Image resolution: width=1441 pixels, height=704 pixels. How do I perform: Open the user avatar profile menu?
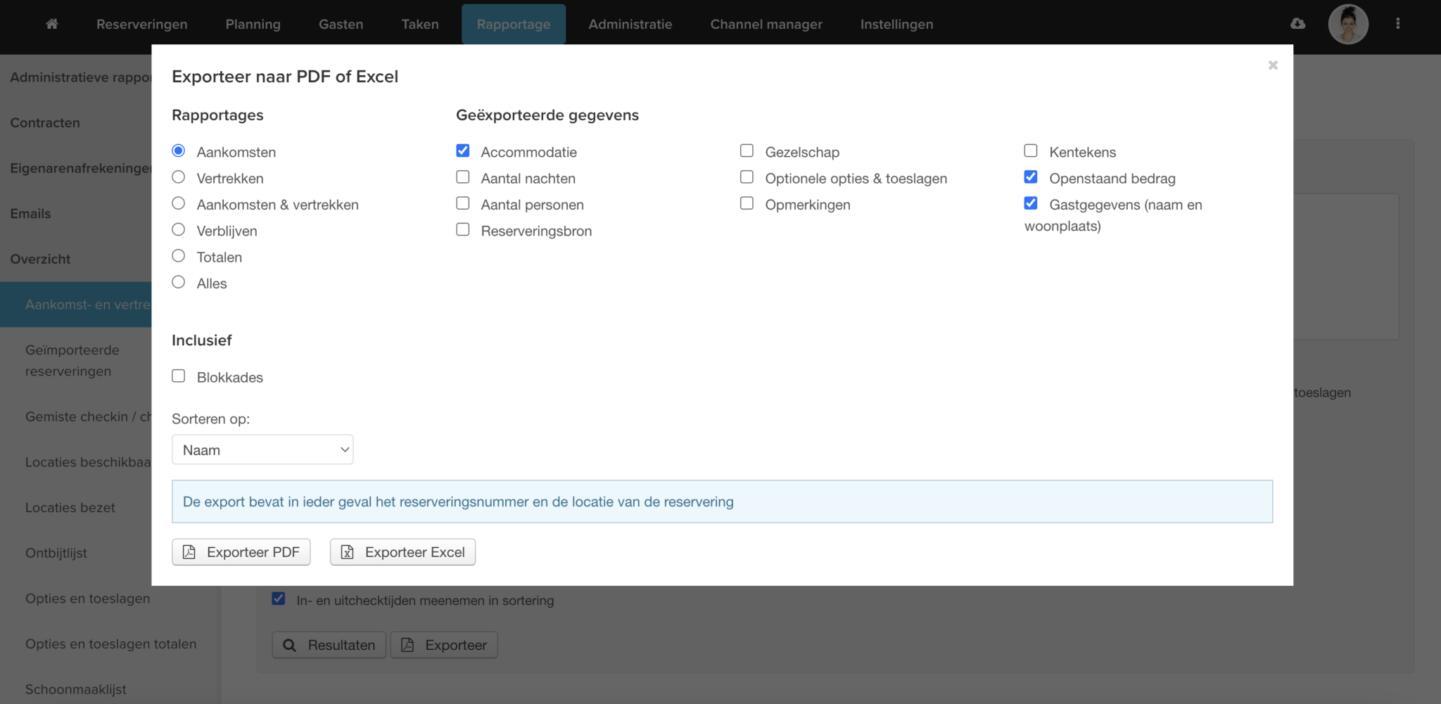click(1347, 24)
